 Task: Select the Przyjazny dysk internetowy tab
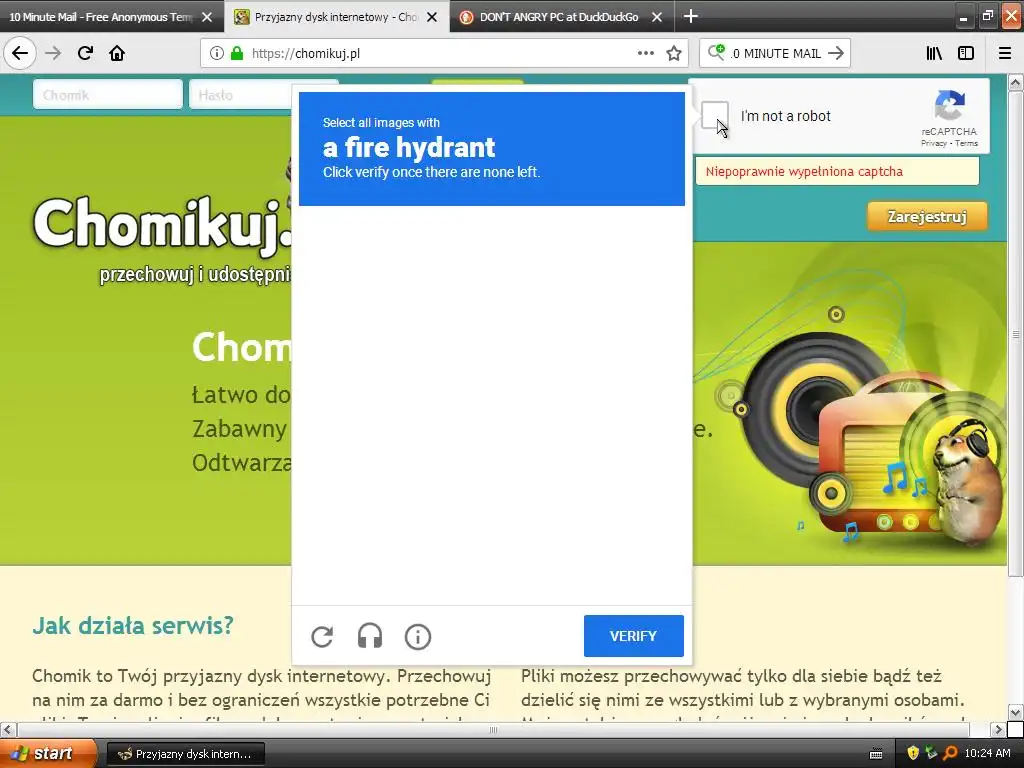tap(327, 17)
